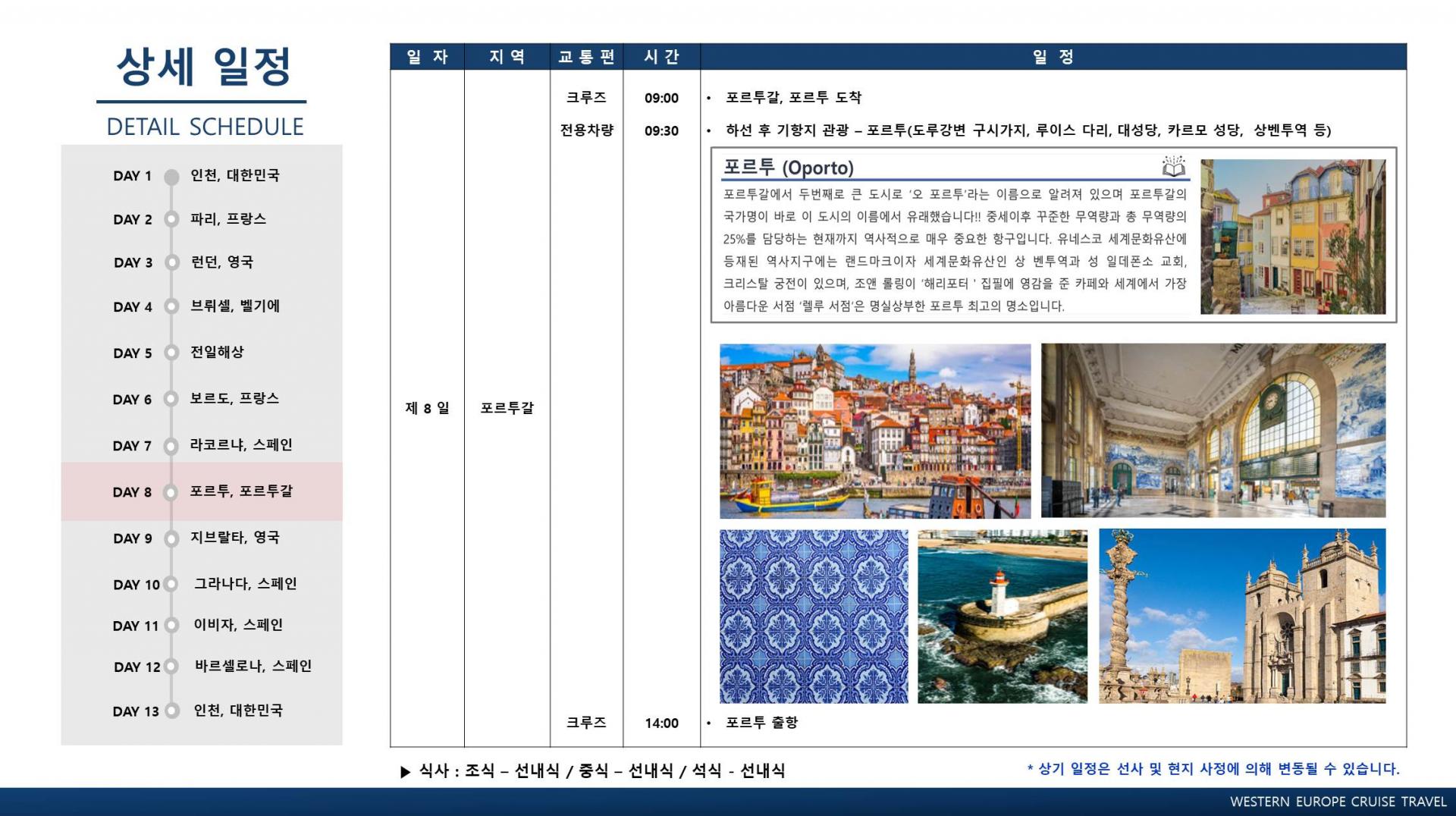1456x816 pixels.
Task: Click the DETAIL SCHEDULE subtitle
Action: (205, 127)
